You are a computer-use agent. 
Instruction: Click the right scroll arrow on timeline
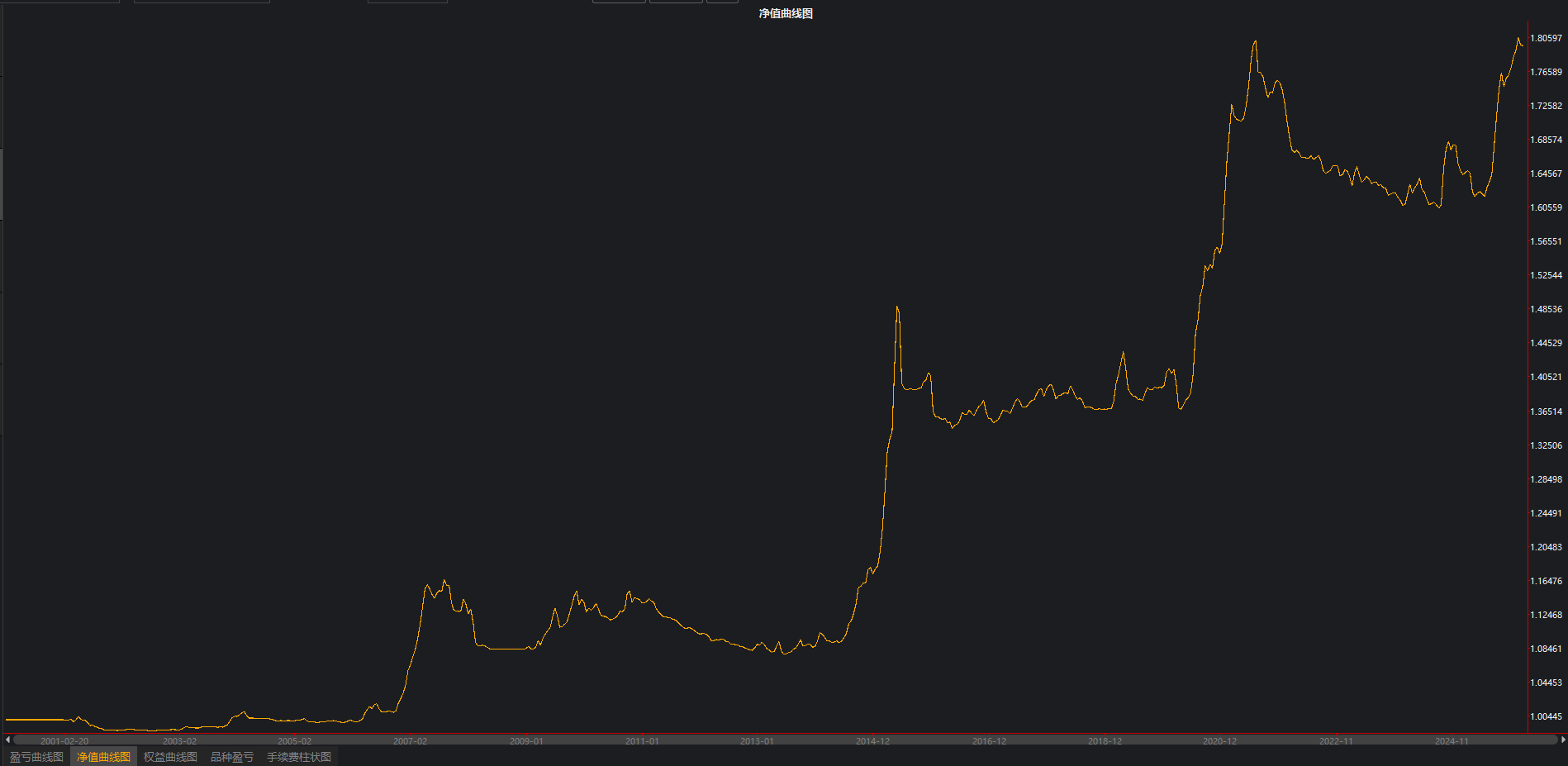tap(1563, 740)
